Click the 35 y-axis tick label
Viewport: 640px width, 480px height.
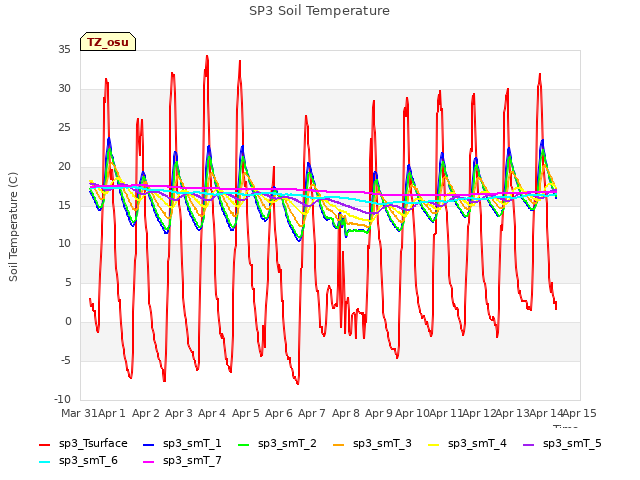[64, 50]
